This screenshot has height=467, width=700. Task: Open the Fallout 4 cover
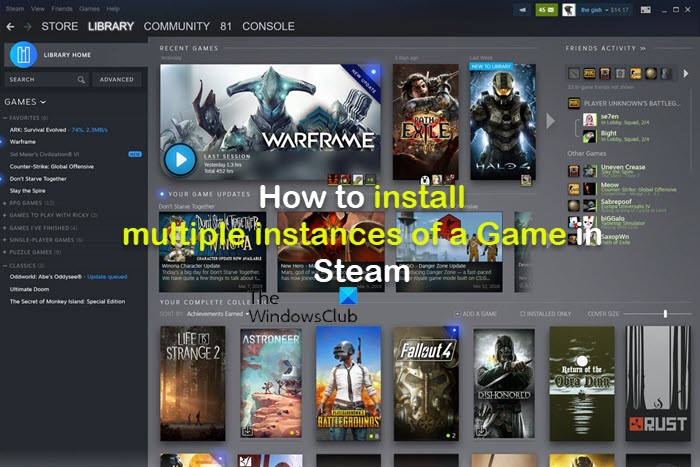(x=426, y=384)
